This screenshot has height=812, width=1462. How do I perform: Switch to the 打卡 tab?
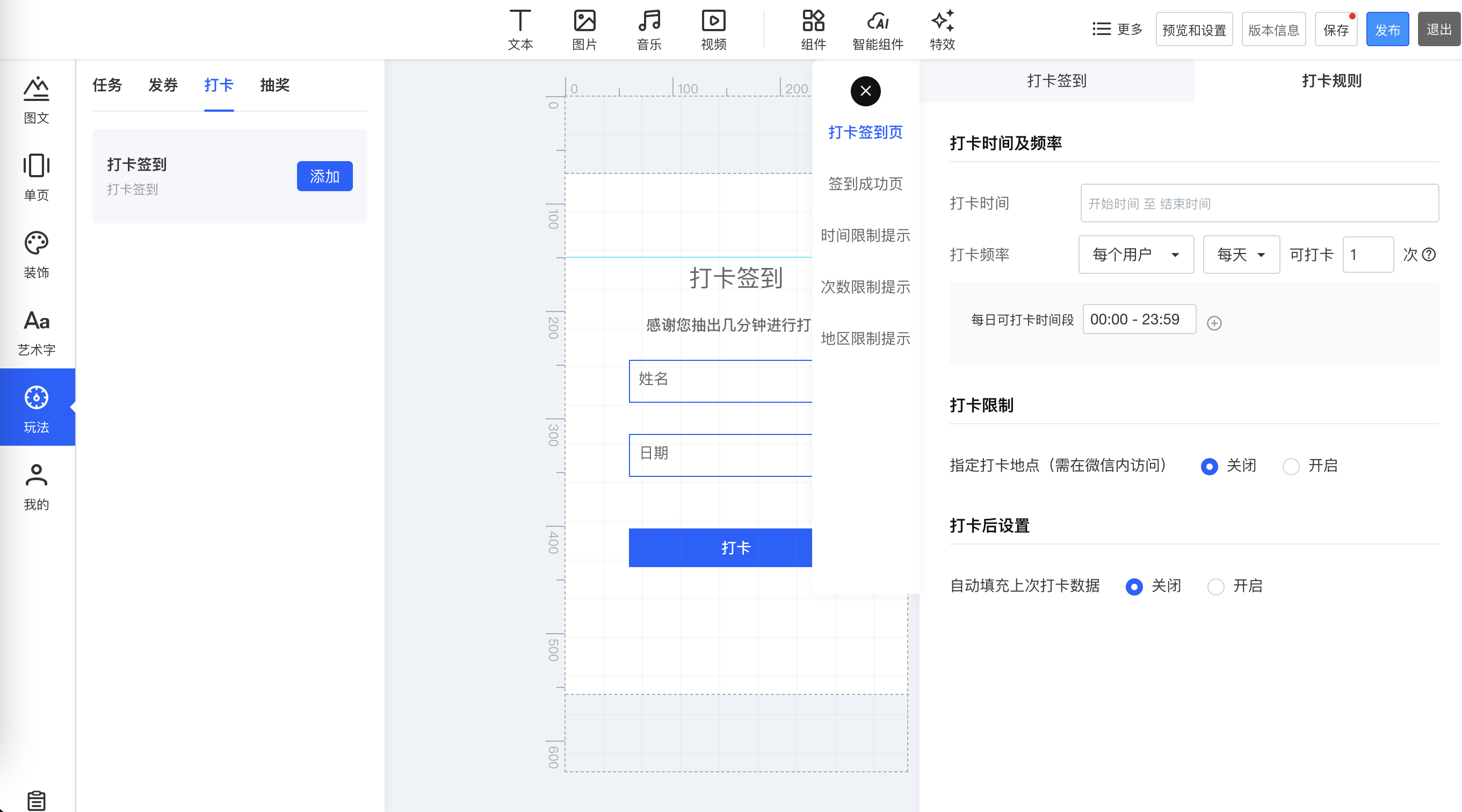pyautogui.click(x=219, y=85)
